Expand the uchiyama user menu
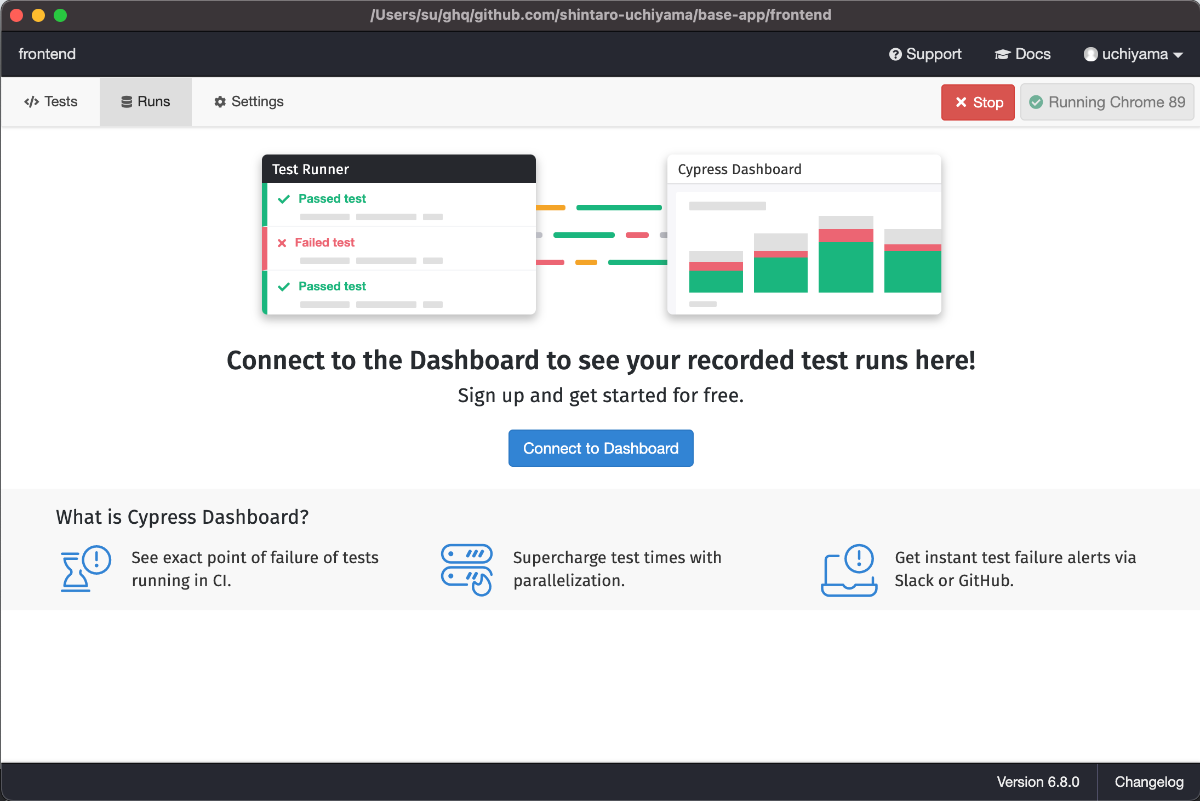This screenshot has width=1200, height=801. 1134,54
